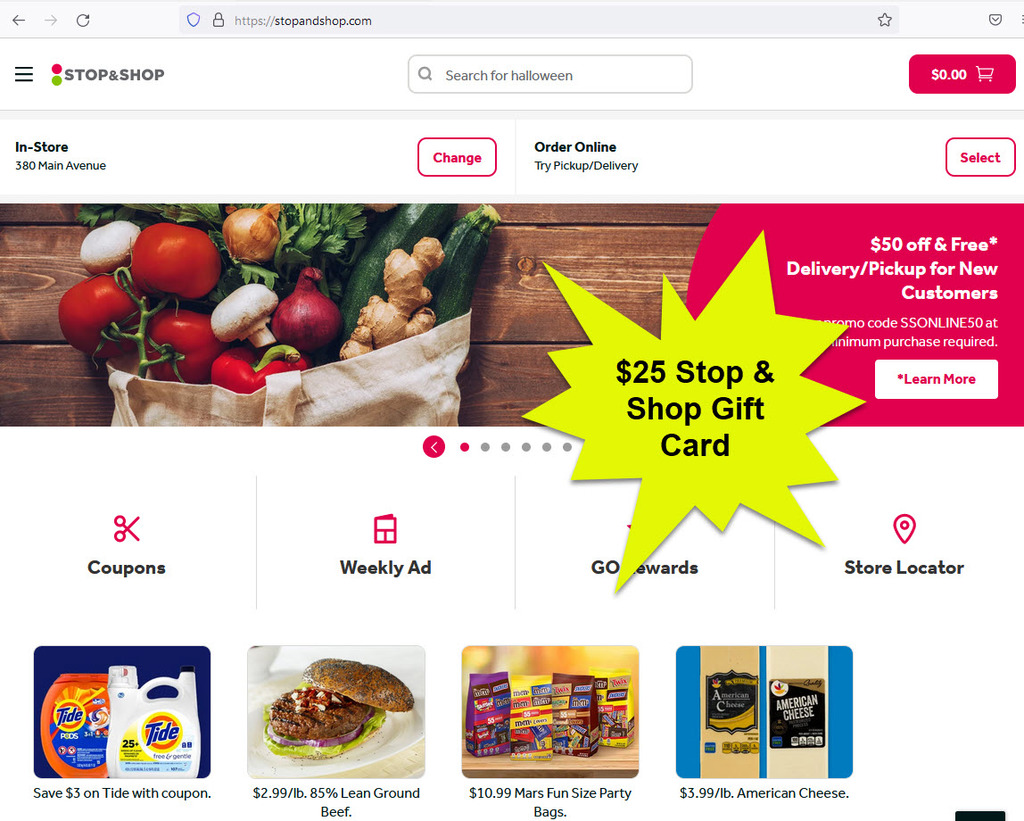Open the $0.00 shopping cart
The height and width of the screenshot is (821, 1024).
coord(961,74)
